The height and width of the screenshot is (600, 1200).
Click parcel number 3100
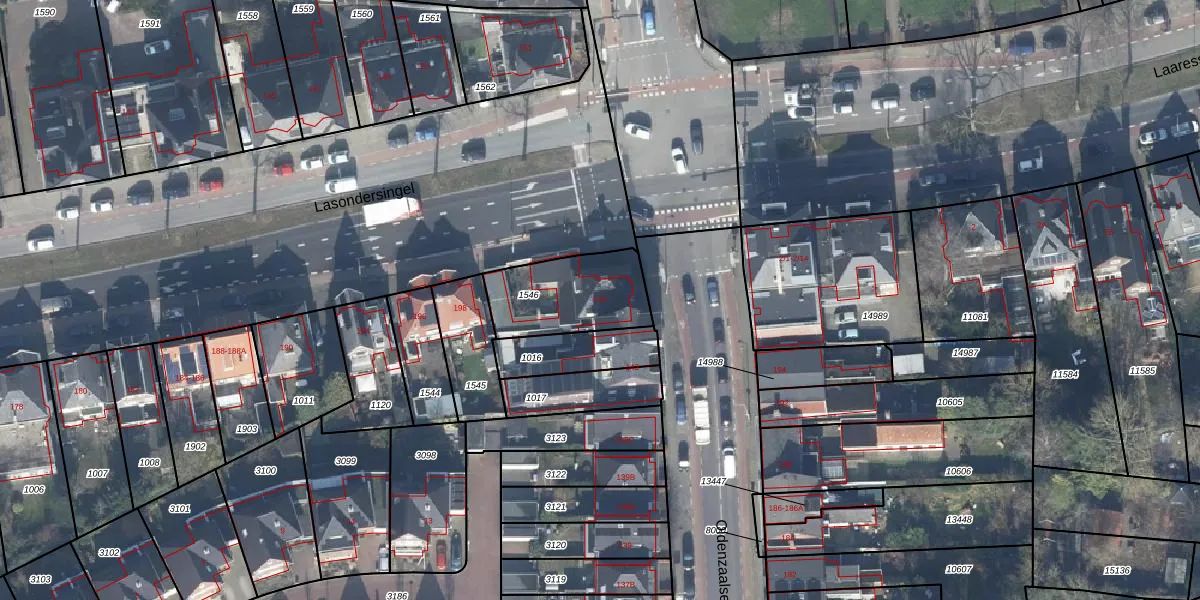[x=265, y=470]
